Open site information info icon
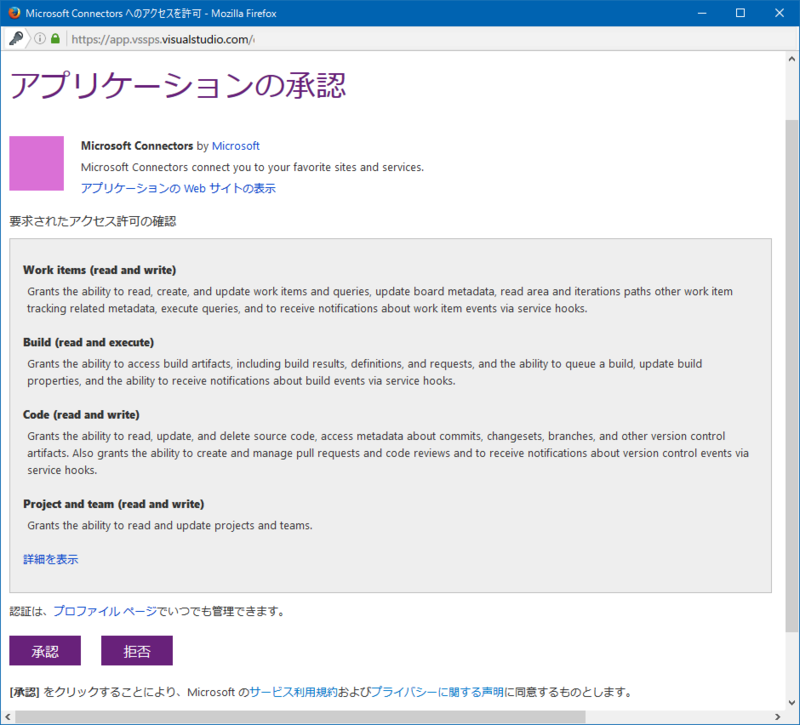This screenshot has width=800, height=725. click(40, 39)
